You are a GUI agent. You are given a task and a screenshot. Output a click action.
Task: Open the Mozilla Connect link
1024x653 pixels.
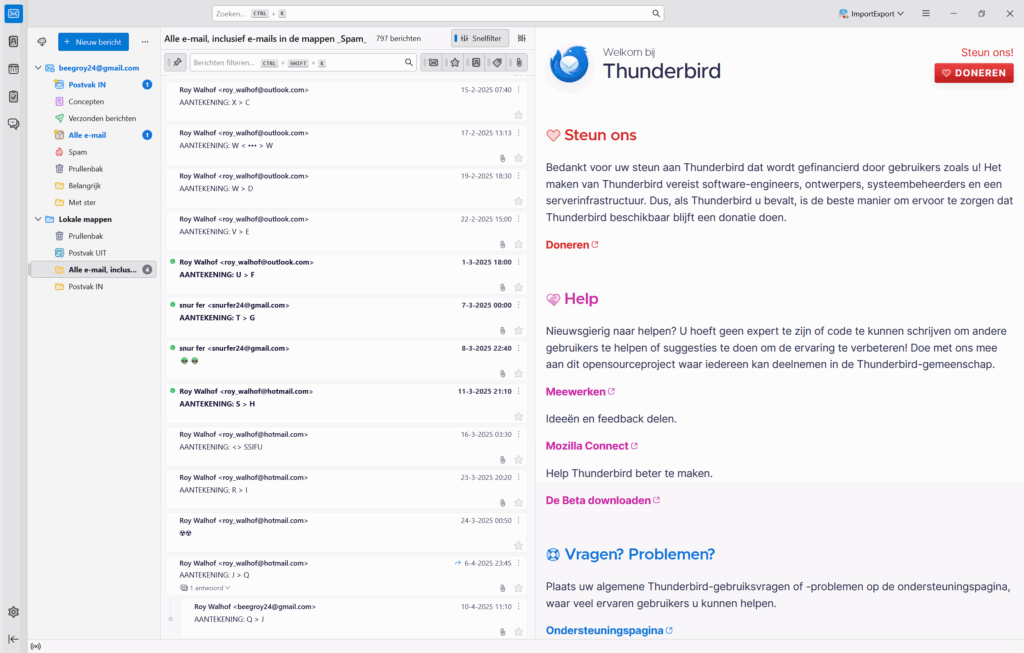click(592, 446)
